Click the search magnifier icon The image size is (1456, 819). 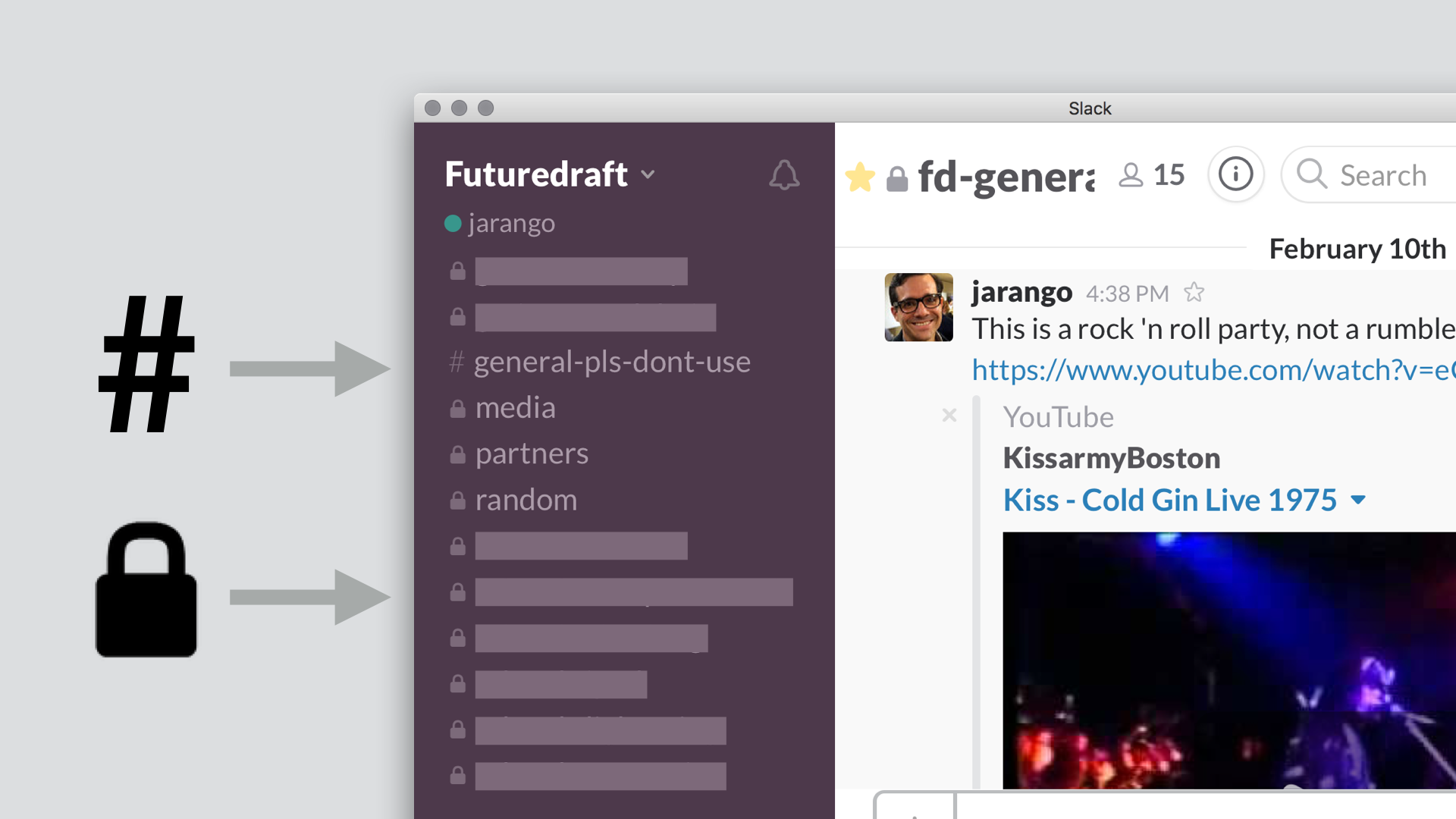(x=1311, y=174)
